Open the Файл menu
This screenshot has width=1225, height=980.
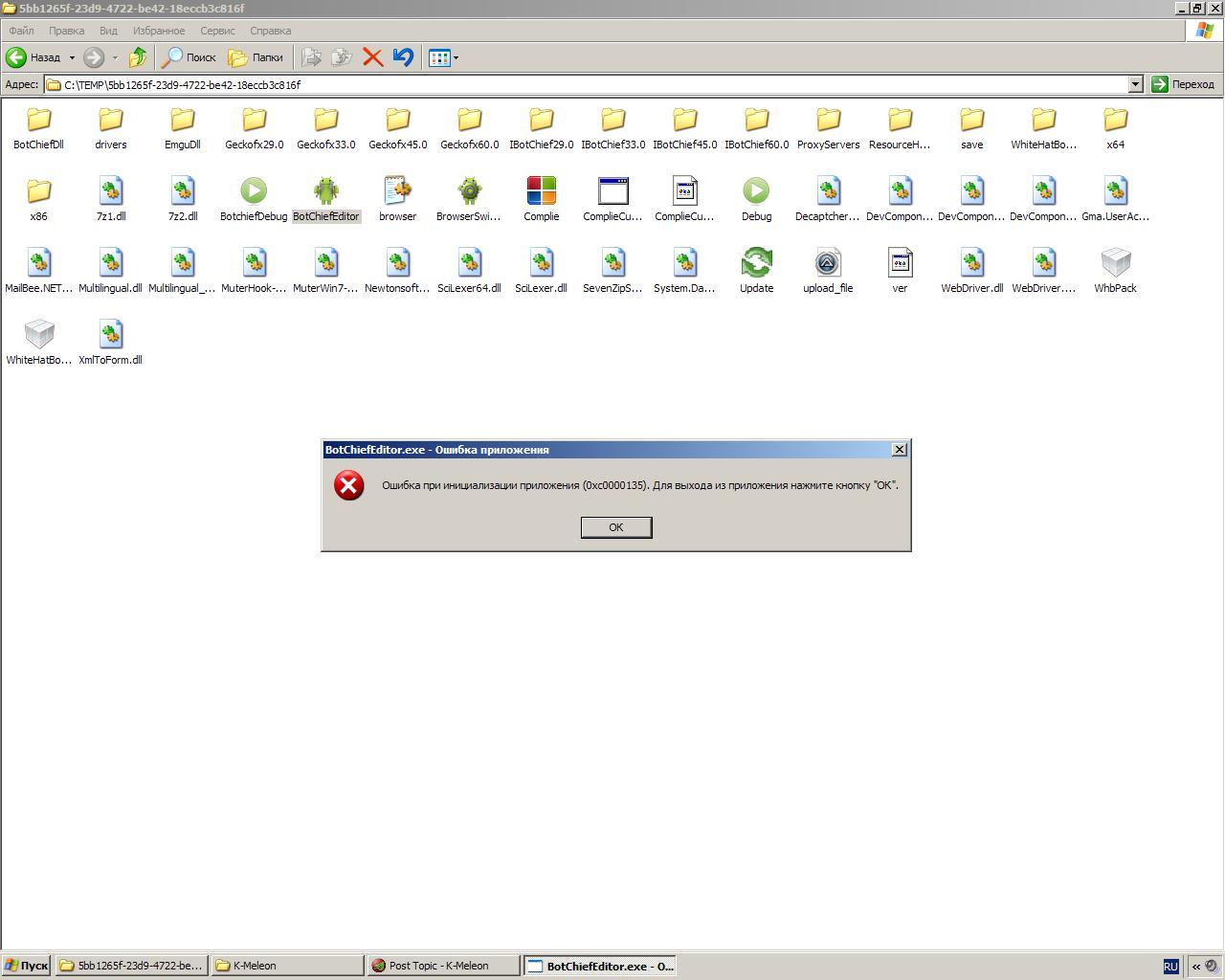[x=21, y=31]
